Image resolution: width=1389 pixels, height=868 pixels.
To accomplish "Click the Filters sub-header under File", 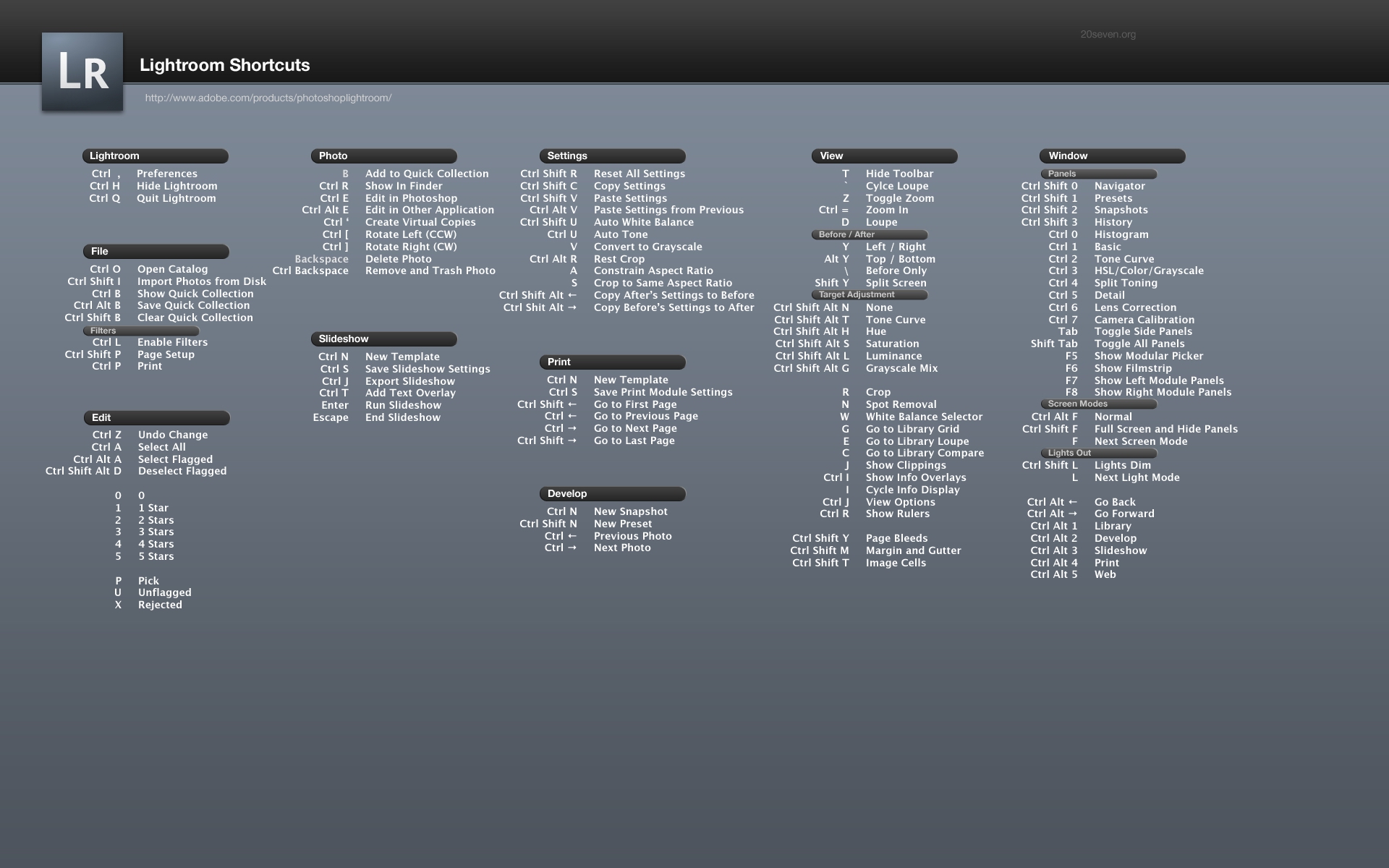I will (x=141, y=331).
